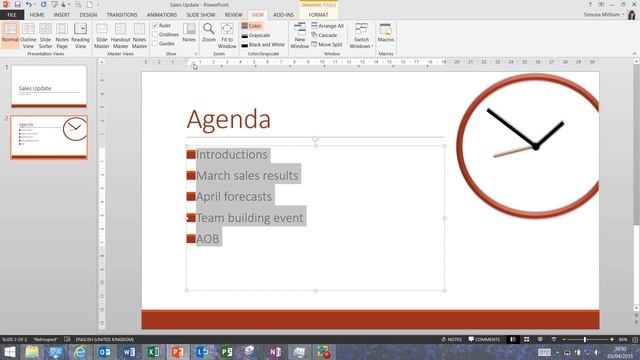Switch to the INSERT tab

tap(62, 15)
